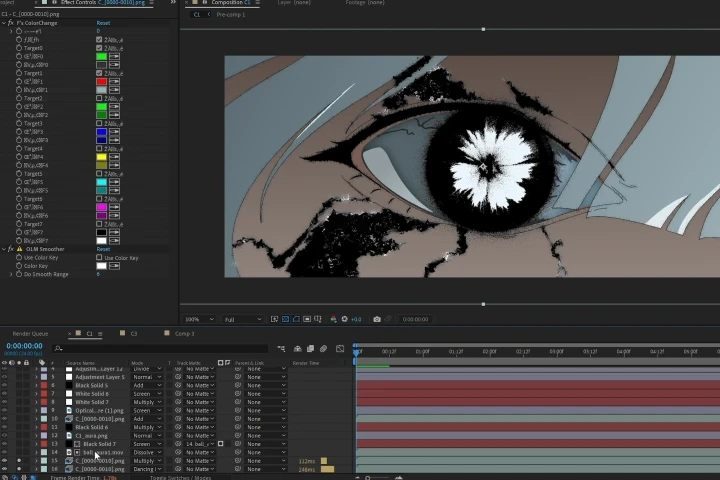Collapse F's ColorChange effect group

[4, 23]
